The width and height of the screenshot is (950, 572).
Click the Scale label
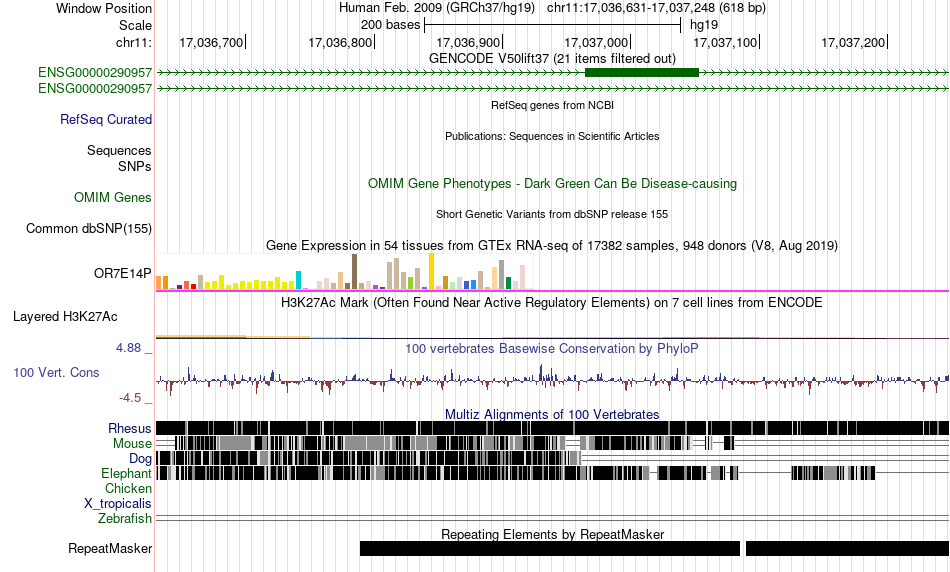(x=136, y=25)
